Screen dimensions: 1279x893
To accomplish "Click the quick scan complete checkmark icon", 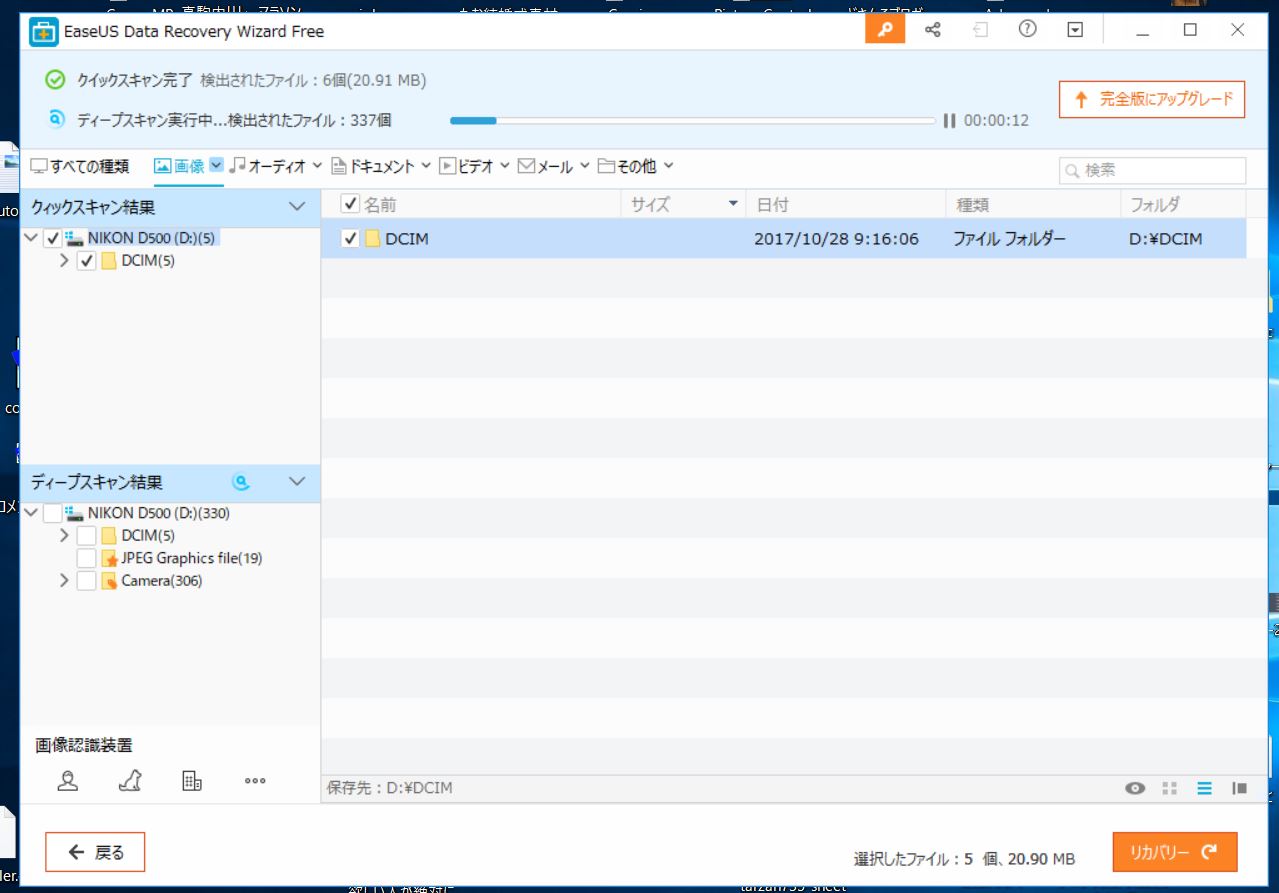I will click(56, 79).
